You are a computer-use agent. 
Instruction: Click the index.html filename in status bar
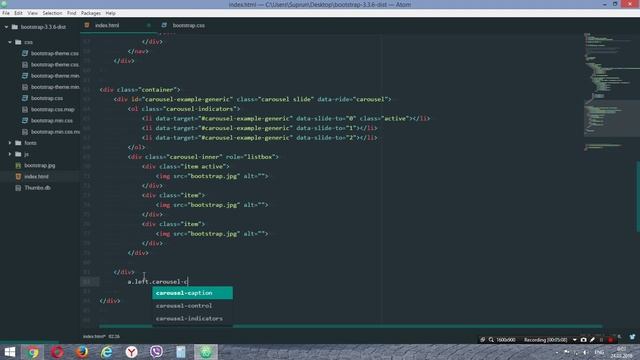click(94, 337)
